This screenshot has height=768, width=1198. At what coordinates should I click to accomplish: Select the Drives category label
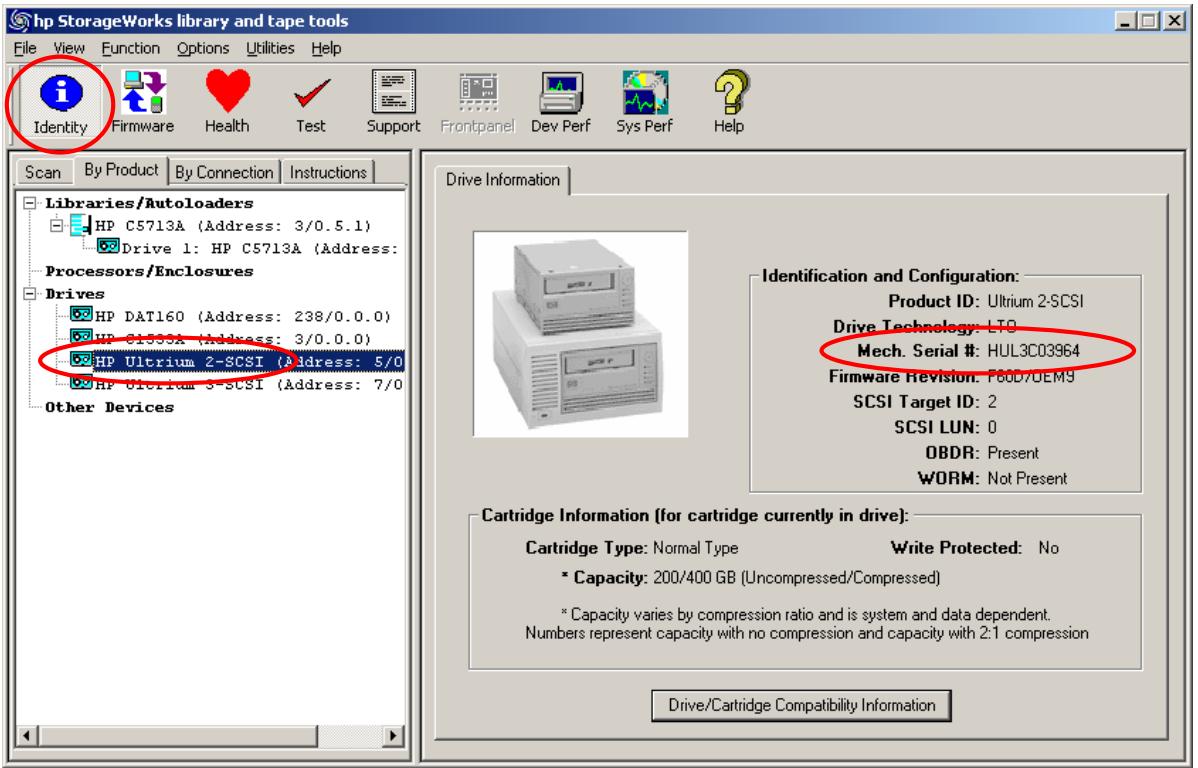click(75, 294)
